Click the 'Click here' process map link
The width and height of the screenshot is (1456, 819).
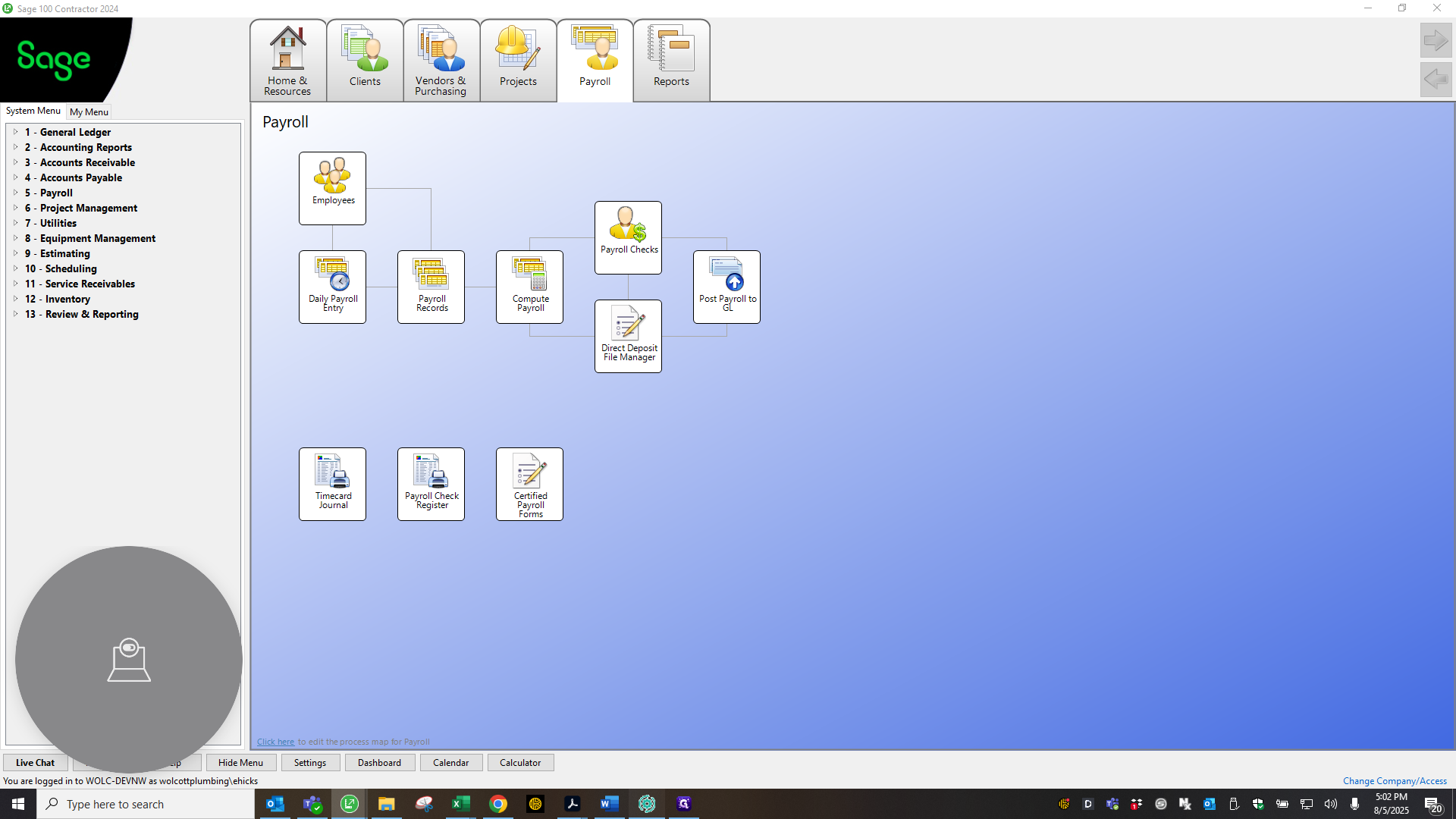pos(275,742)
